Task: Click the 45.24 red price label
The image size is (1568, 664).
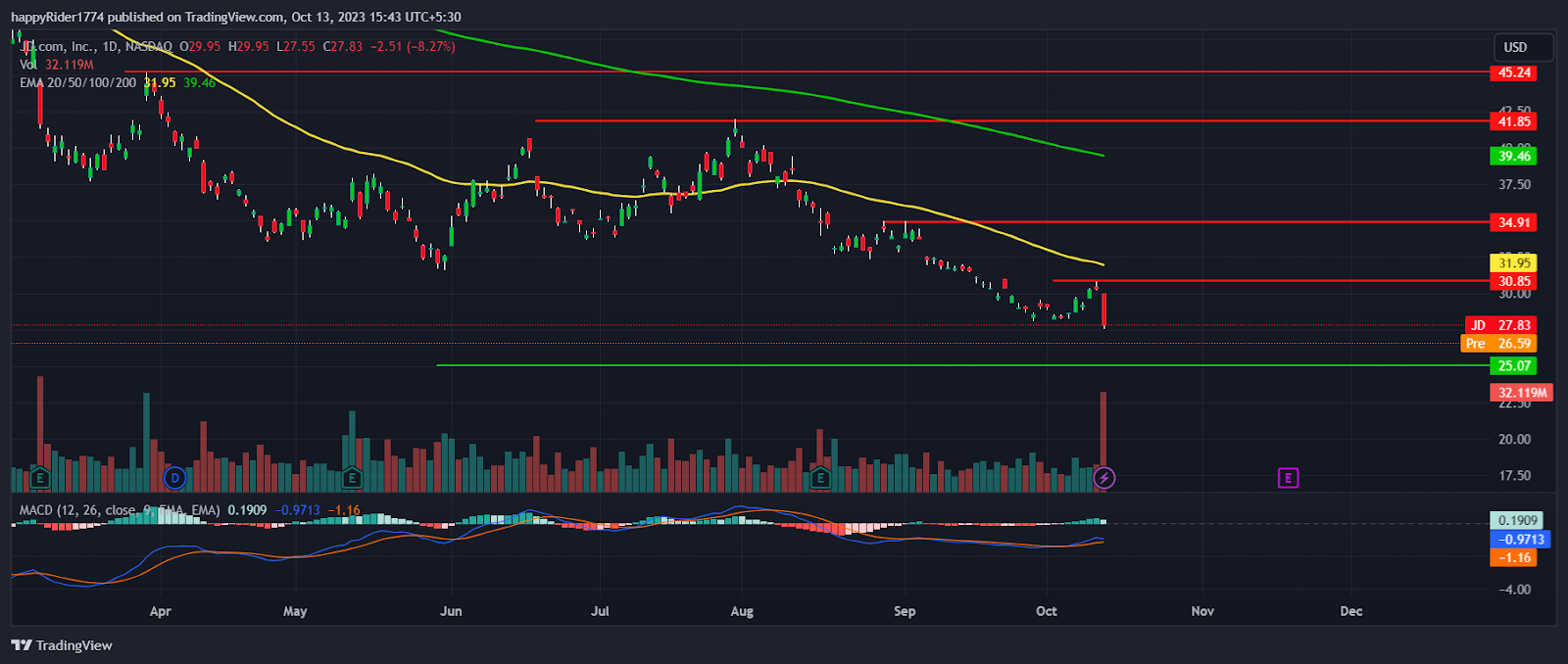Action: pos(1514,72)
